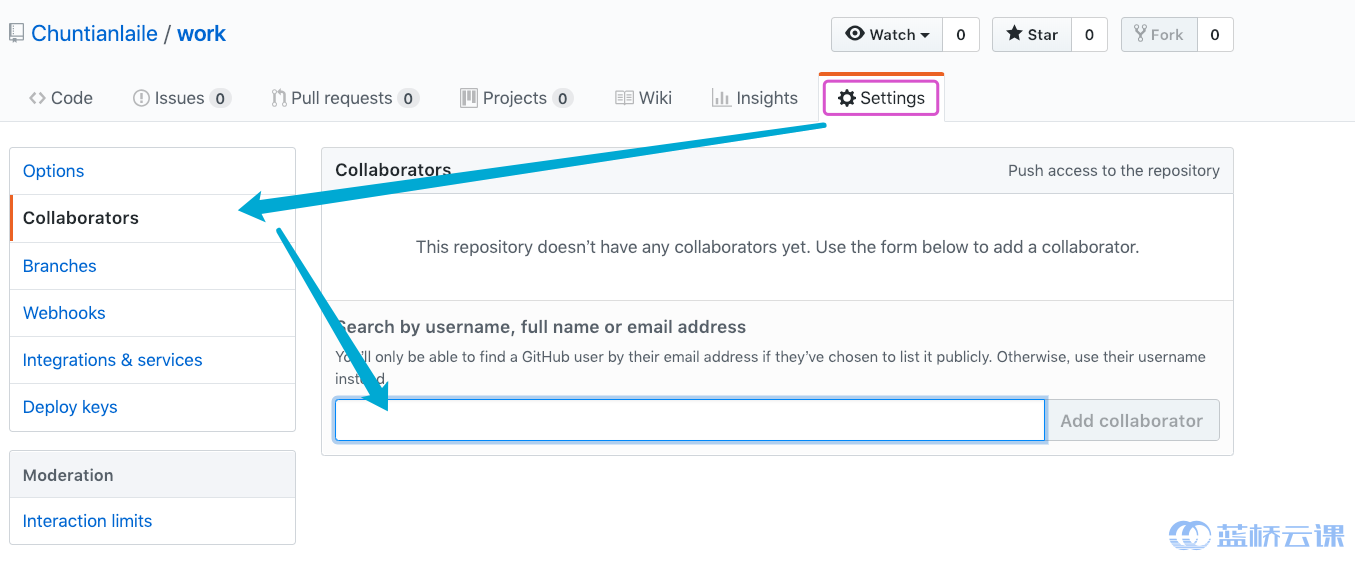Click the Issues counter badge
This screenshot has width=1355, height=566.
click(x=220, y=98)
